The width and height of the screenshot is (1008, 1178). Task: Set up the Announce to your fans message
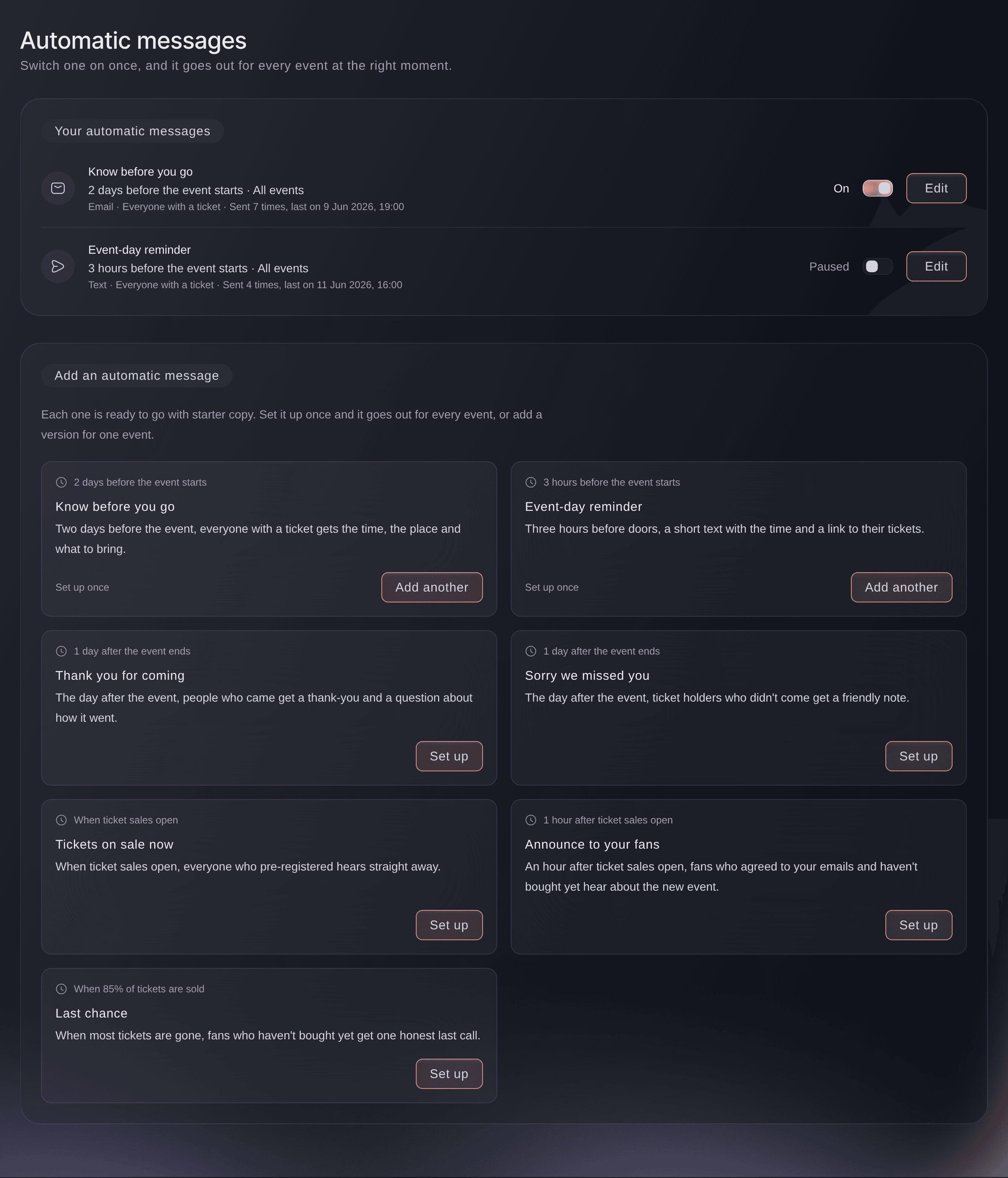pos(918,925)
